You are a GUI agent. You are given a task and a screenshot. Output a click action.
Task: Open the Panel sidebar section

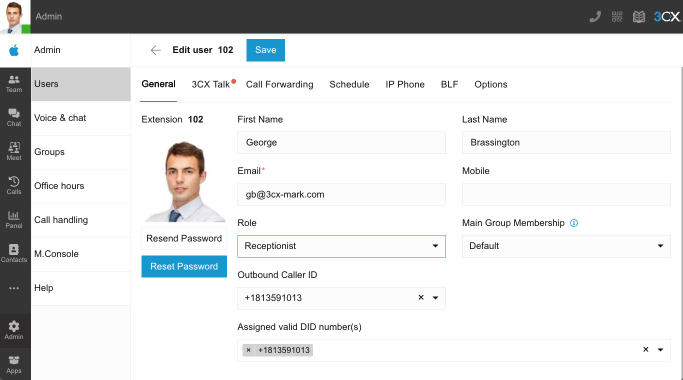14,220
